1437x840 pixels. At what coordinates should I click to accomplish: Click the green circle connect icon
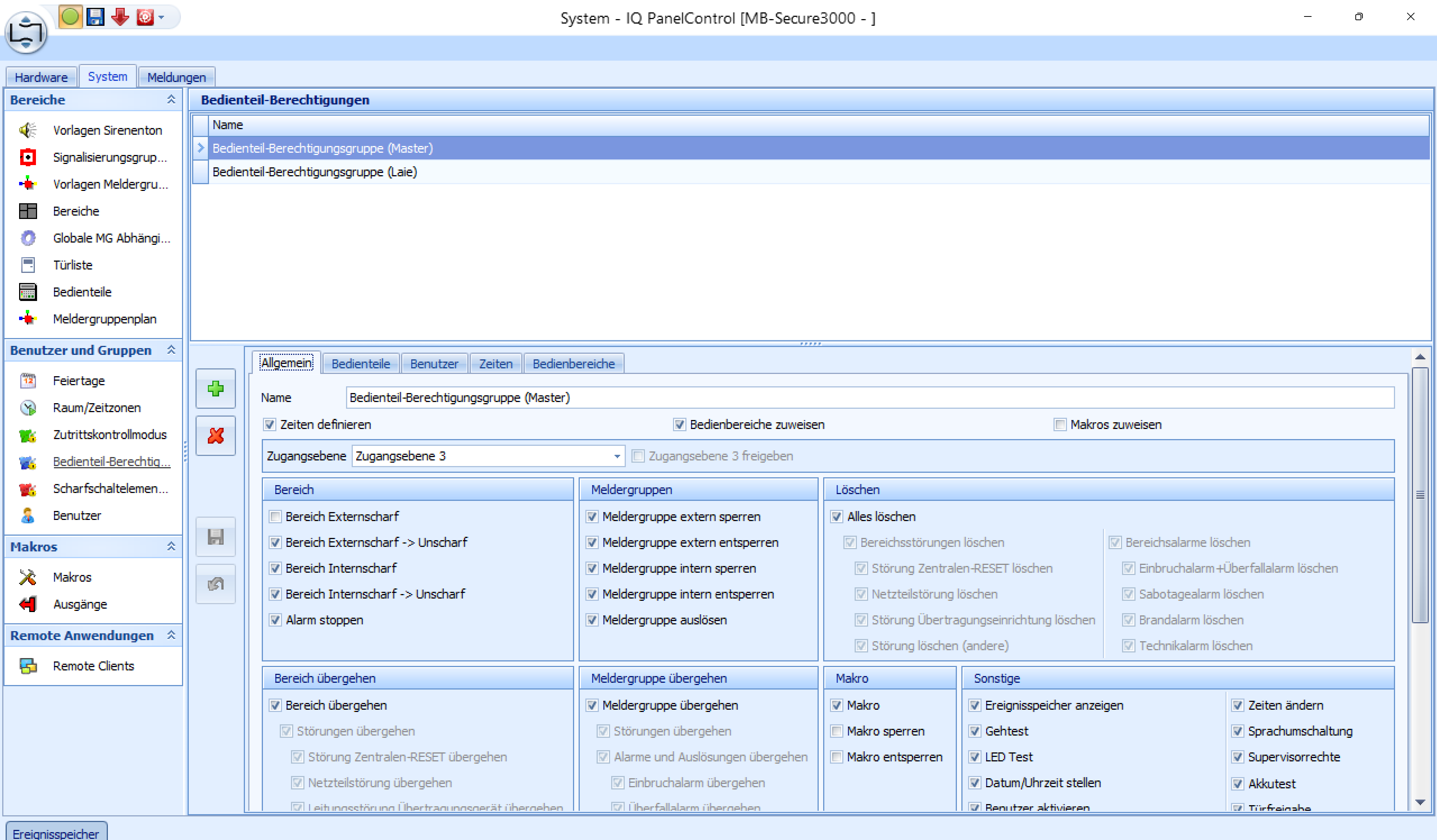tap(70, 16)
